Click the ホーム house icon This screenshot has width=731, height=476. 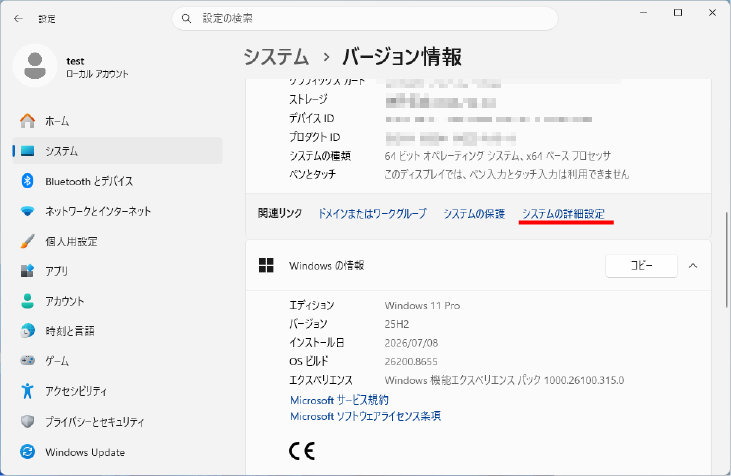coord(28,121)
